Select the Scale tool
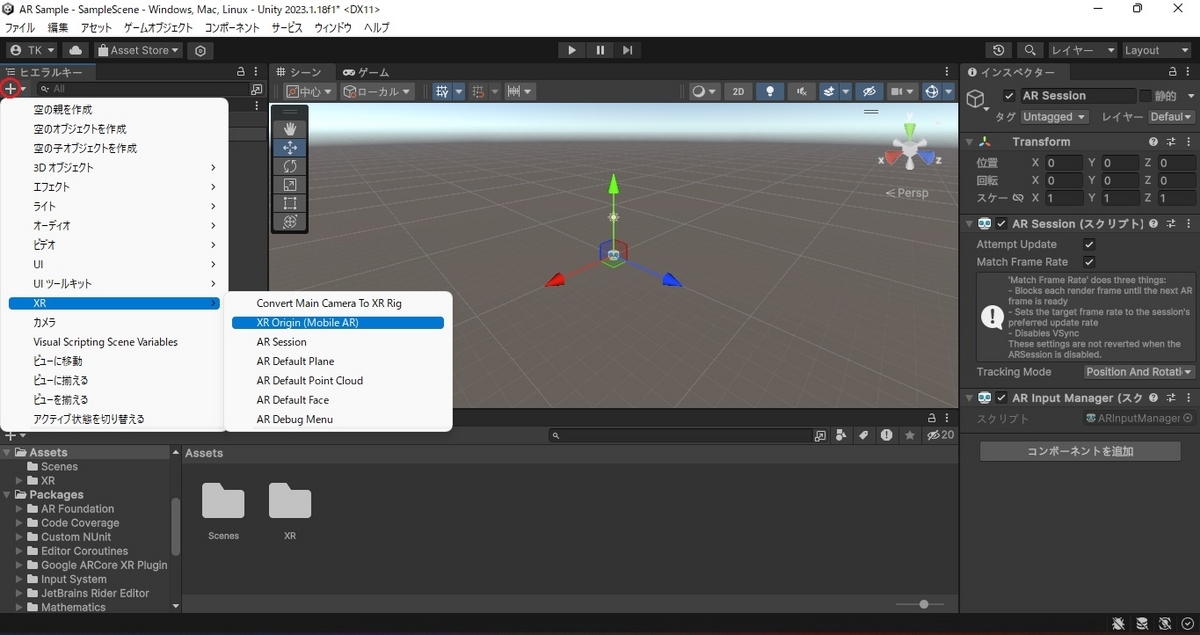 click(x=290, y=185)
